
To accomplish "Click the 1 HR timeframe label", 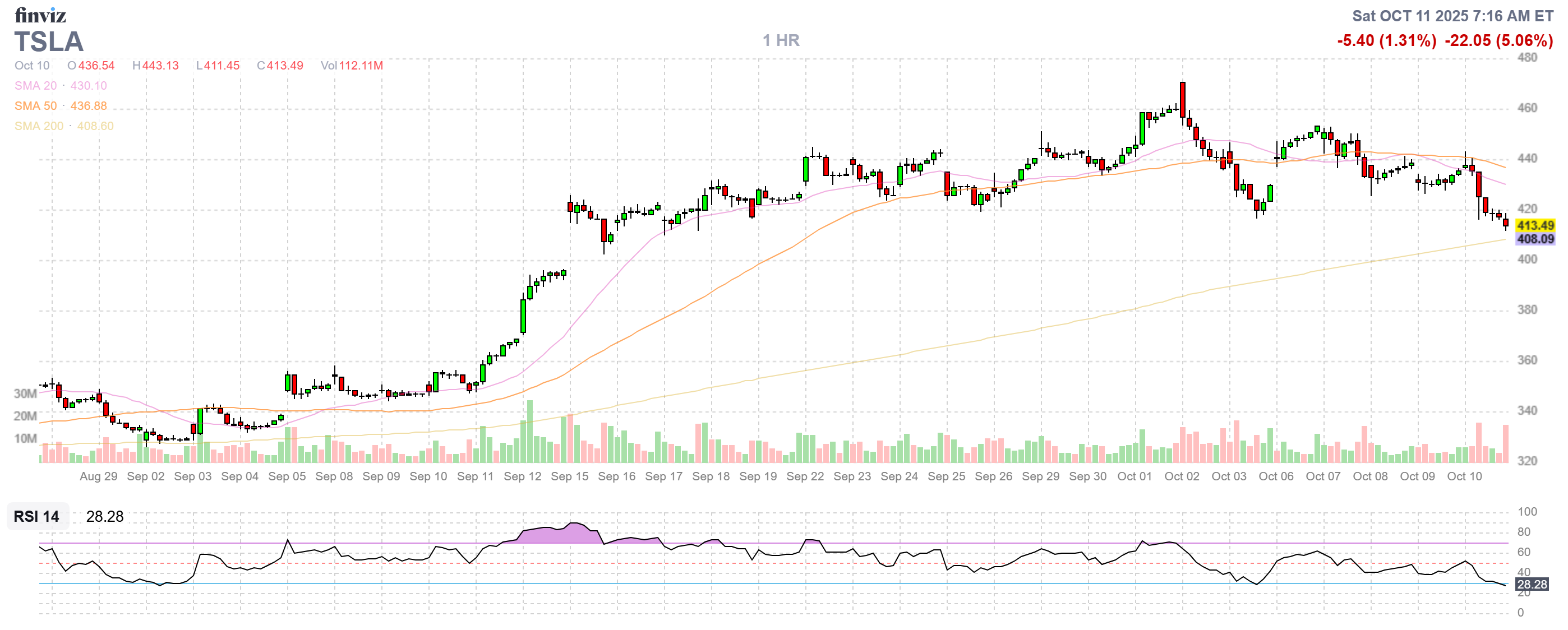I will 781,41.
